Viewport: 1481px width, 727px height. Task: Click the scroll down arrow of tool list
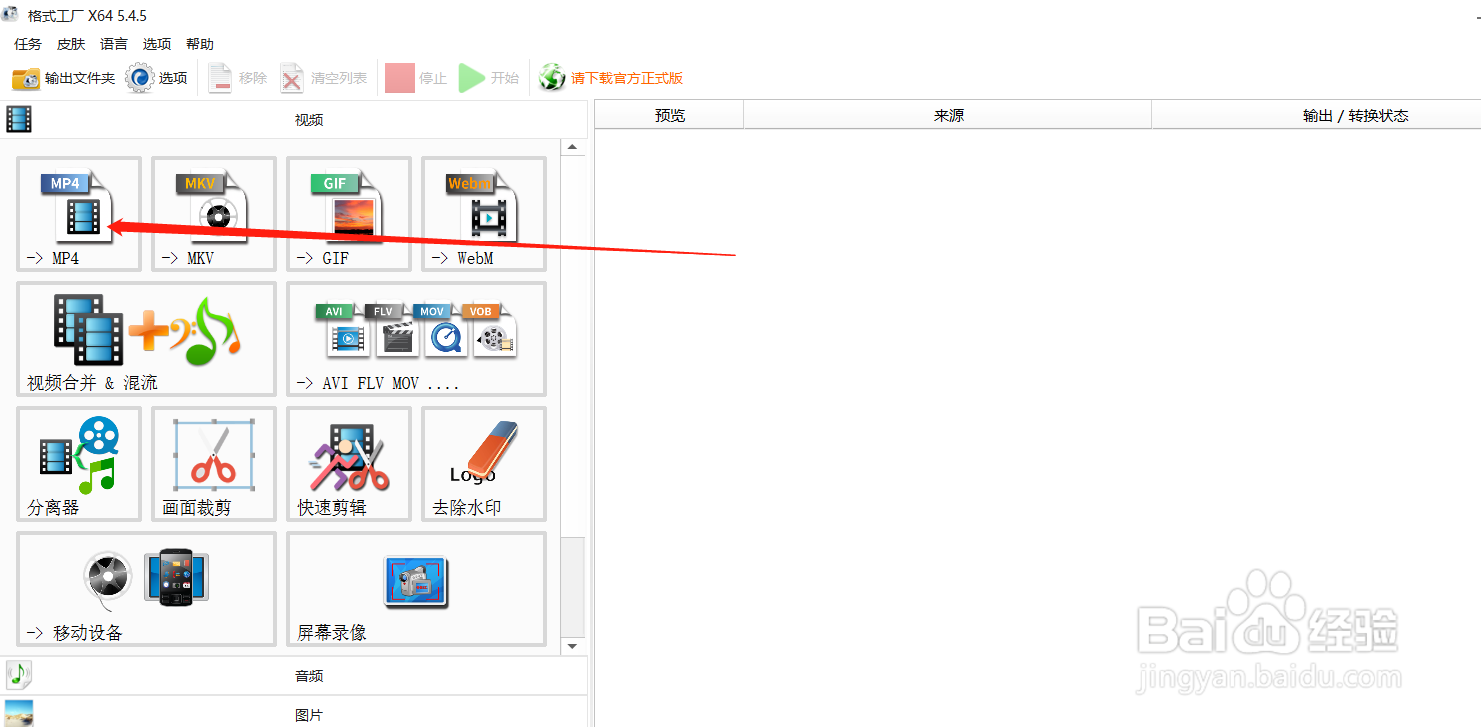(x=572, y=646)
